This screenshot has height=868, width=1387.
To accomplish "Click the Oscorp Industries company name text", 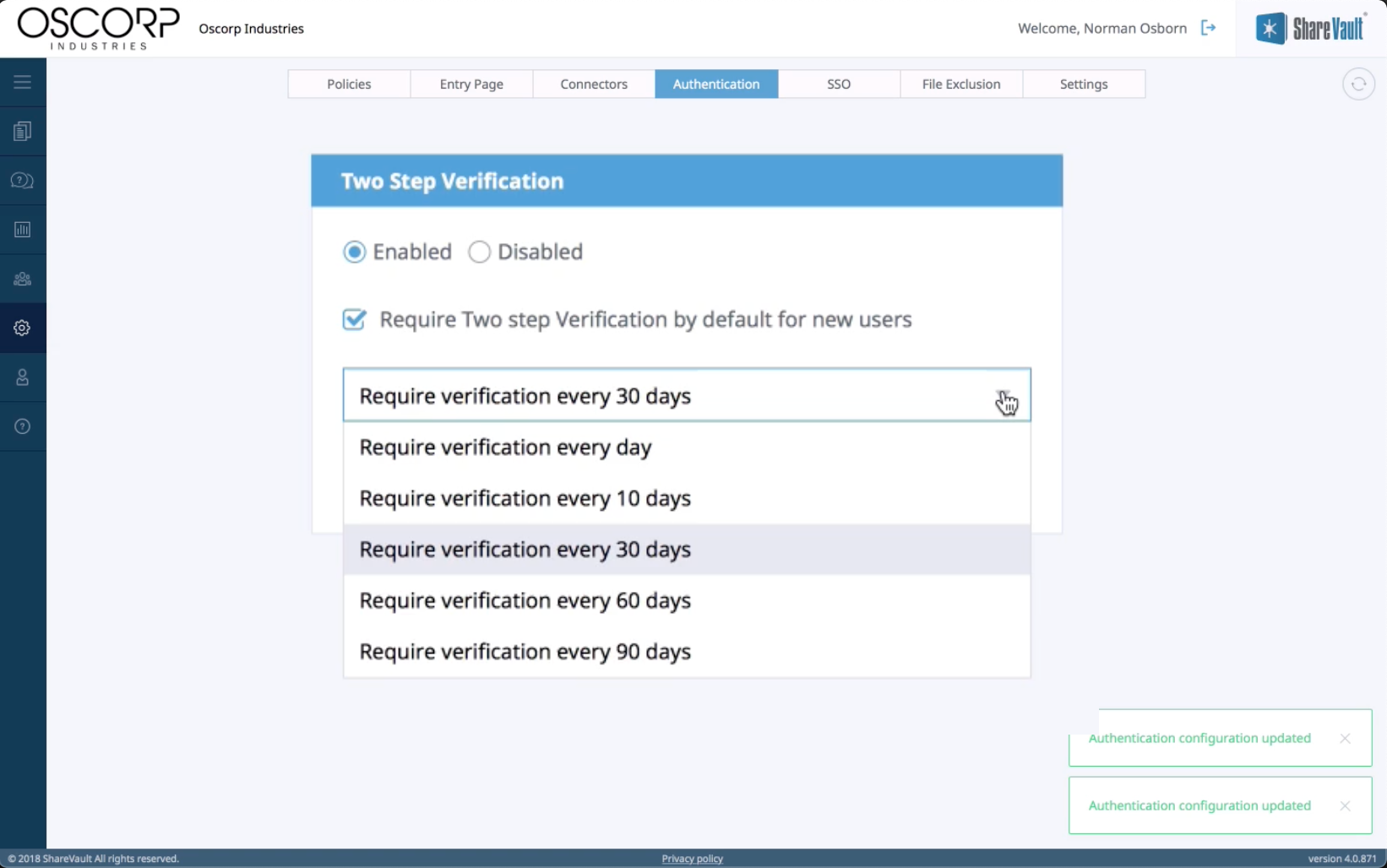I will [x=251, y=29].
